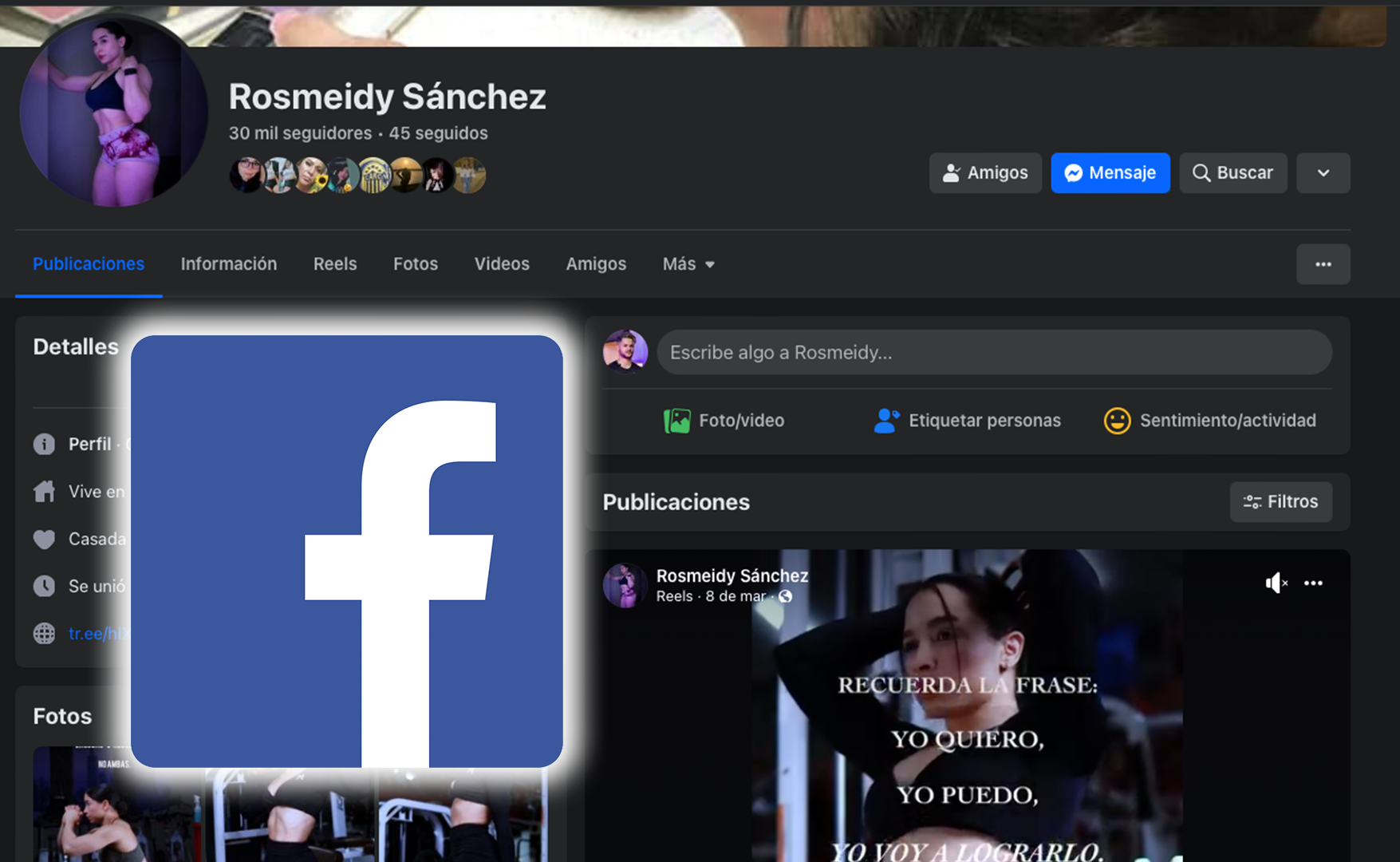Click the public globe audience icon
1400x862 pixels.
pyautogui.click(x=786, y=596)
